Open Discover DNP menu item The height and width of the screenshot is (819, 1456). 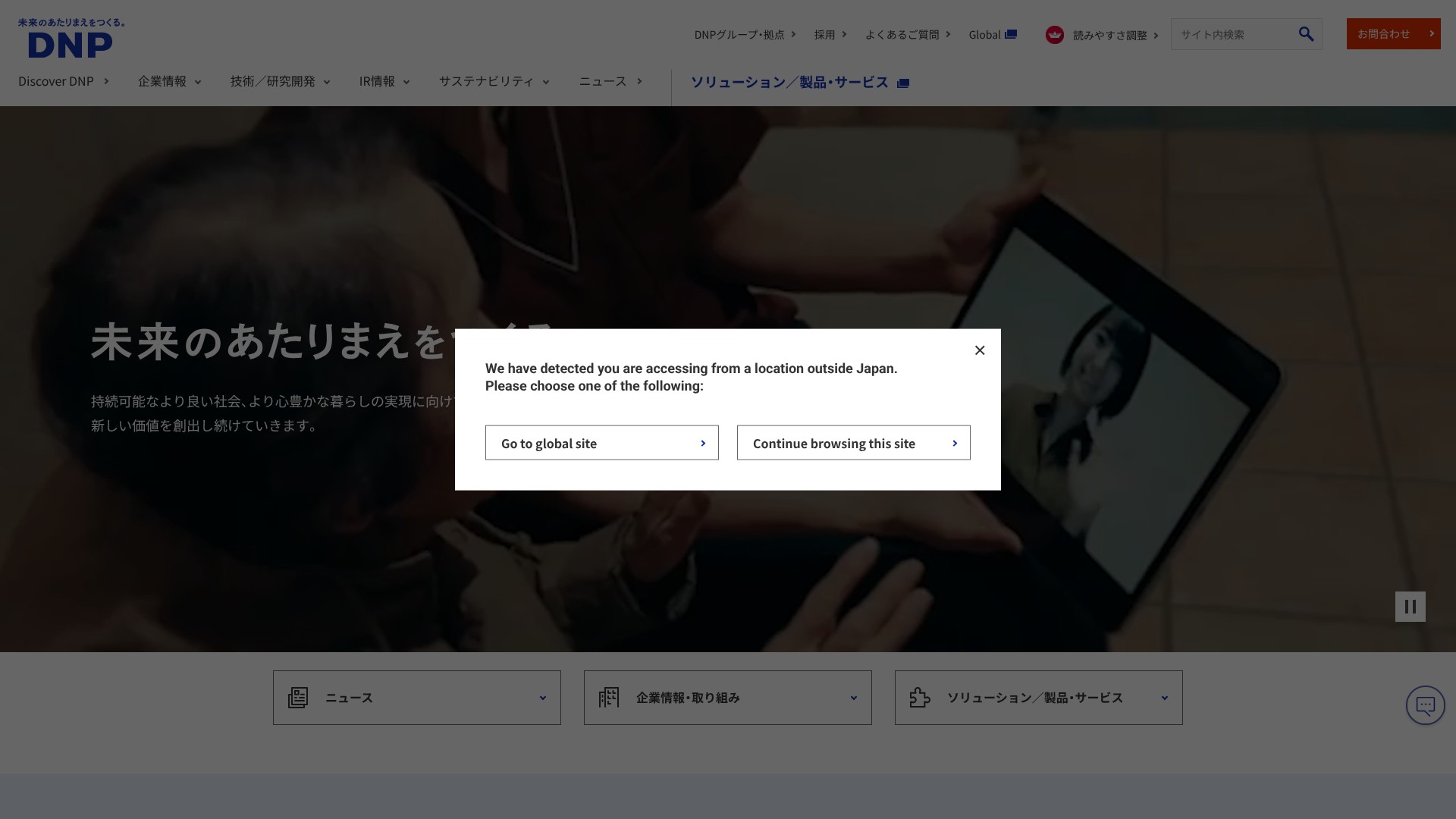(64, 81)
